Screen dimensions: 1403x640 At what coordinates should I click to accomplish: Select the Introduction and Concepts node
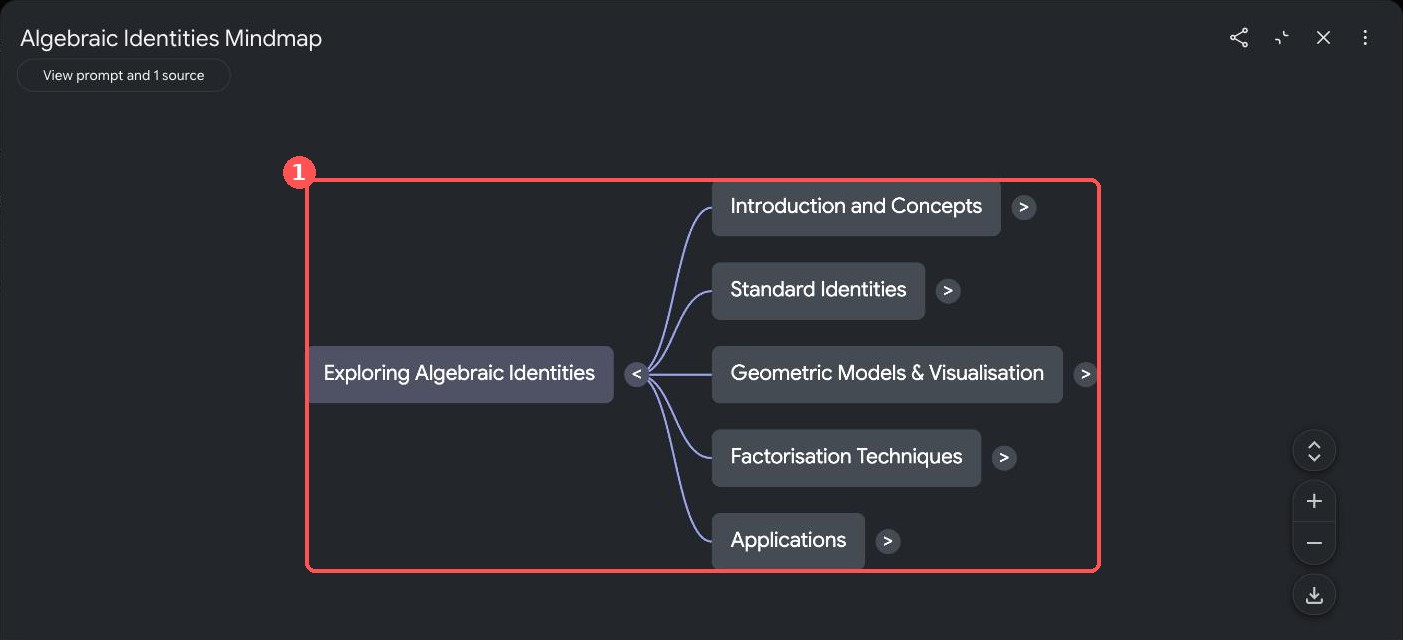tap(856, 207)
